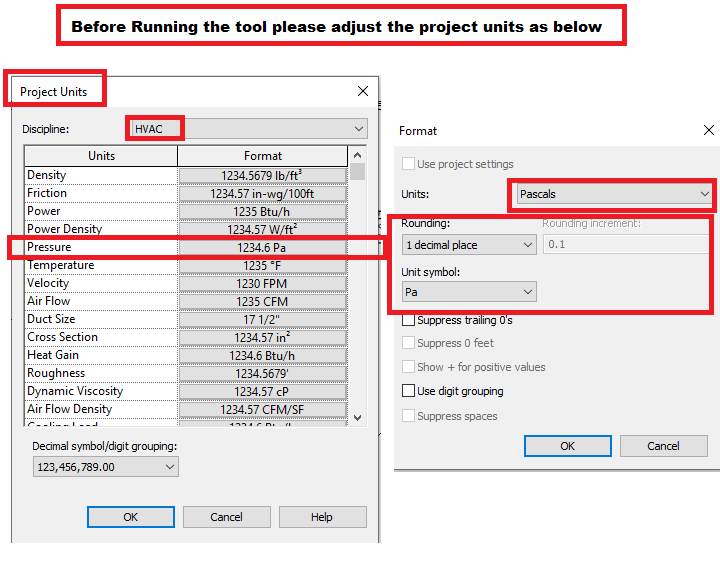Screen dimensions: 720x566
Task: Close the Format dialog
Action: coord(708,130)
